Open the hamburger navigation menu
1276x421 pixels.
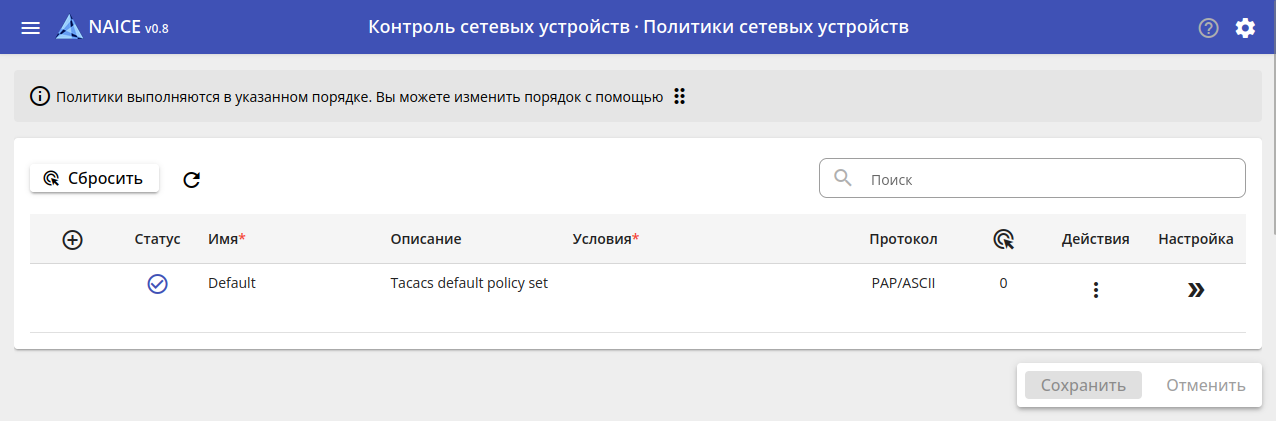pos(31,28)
